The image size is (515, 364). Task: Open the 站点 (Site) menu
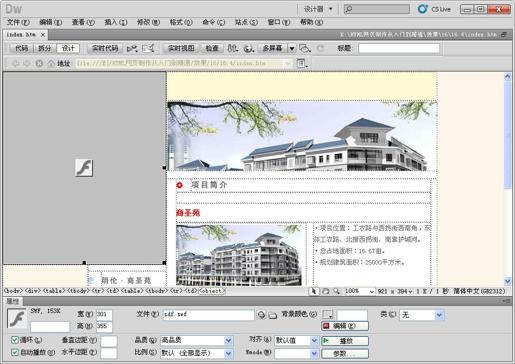click(x=246, y=22)
